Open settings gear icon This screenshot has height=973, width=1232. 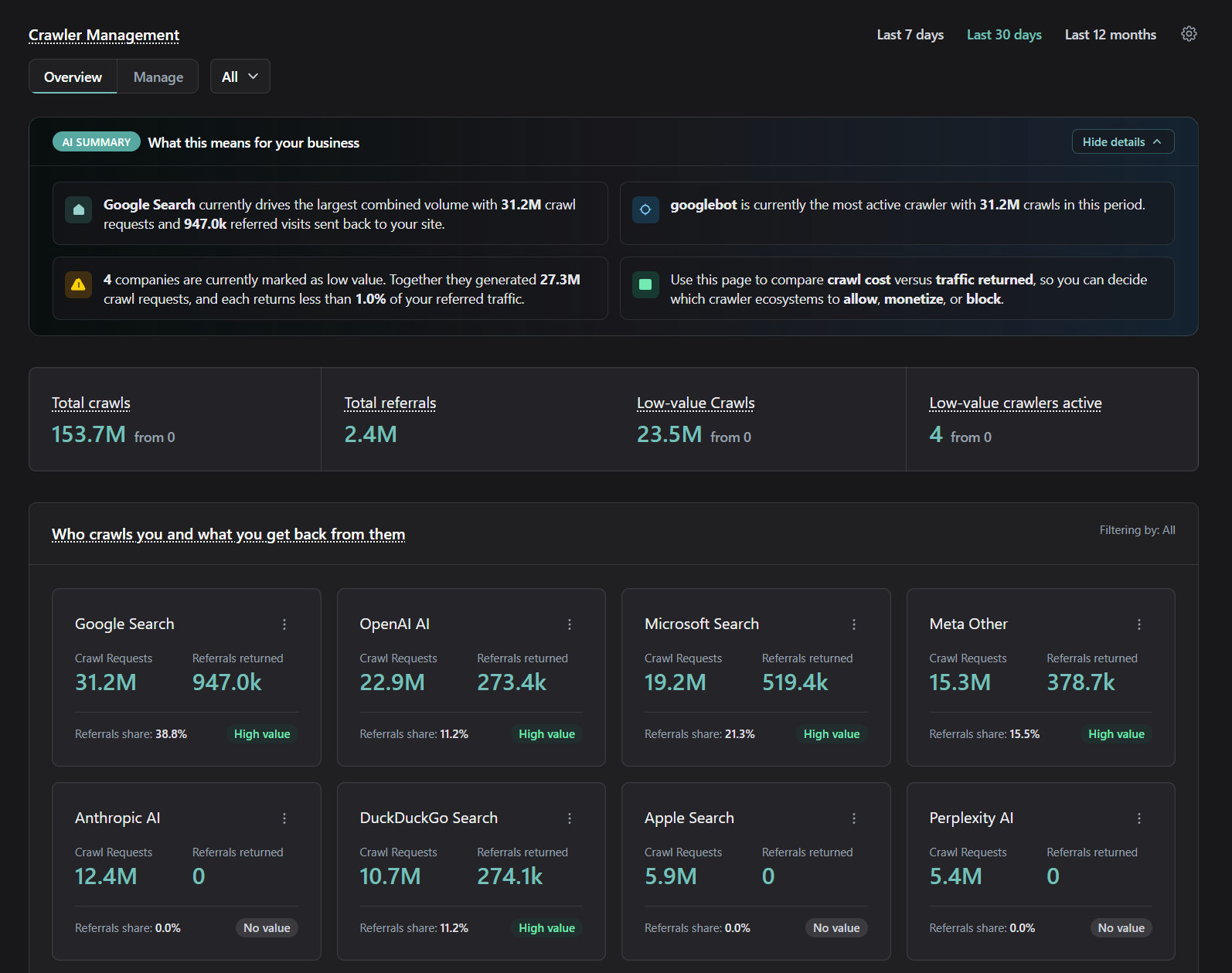(x=1189, y=34)
